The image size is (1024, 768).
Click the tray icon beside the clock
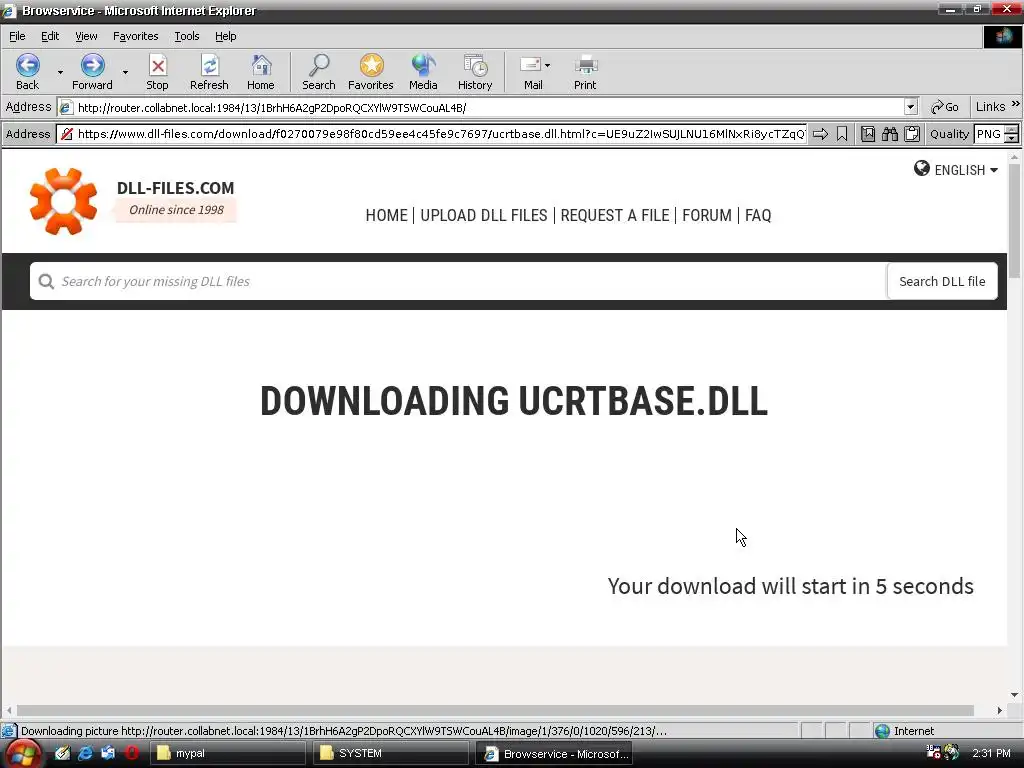952,752
